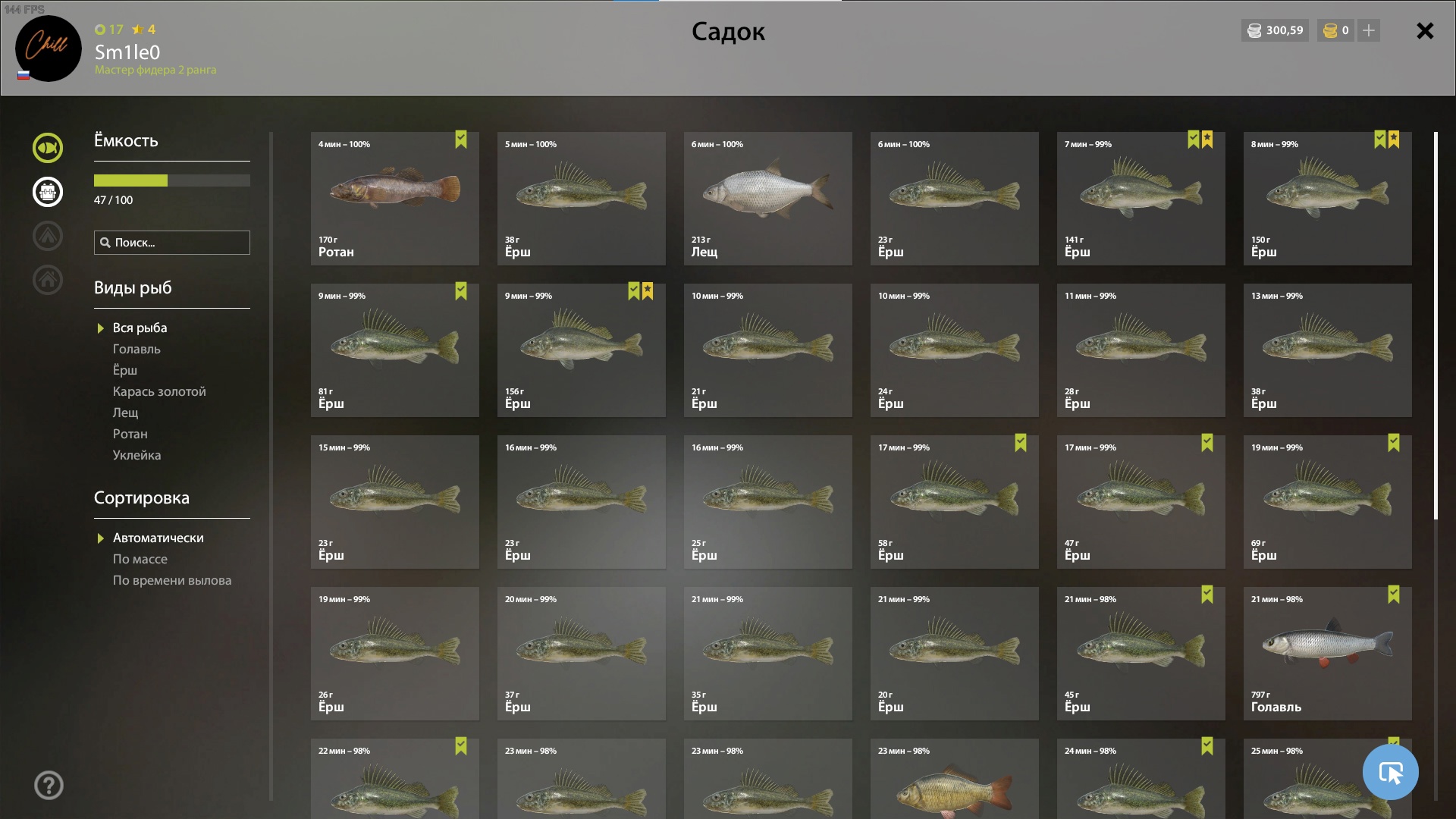The width and height of the screenshot is (1456, 819).
Task: Click the blue cursor overlay button
Action: coord(1390,772)
